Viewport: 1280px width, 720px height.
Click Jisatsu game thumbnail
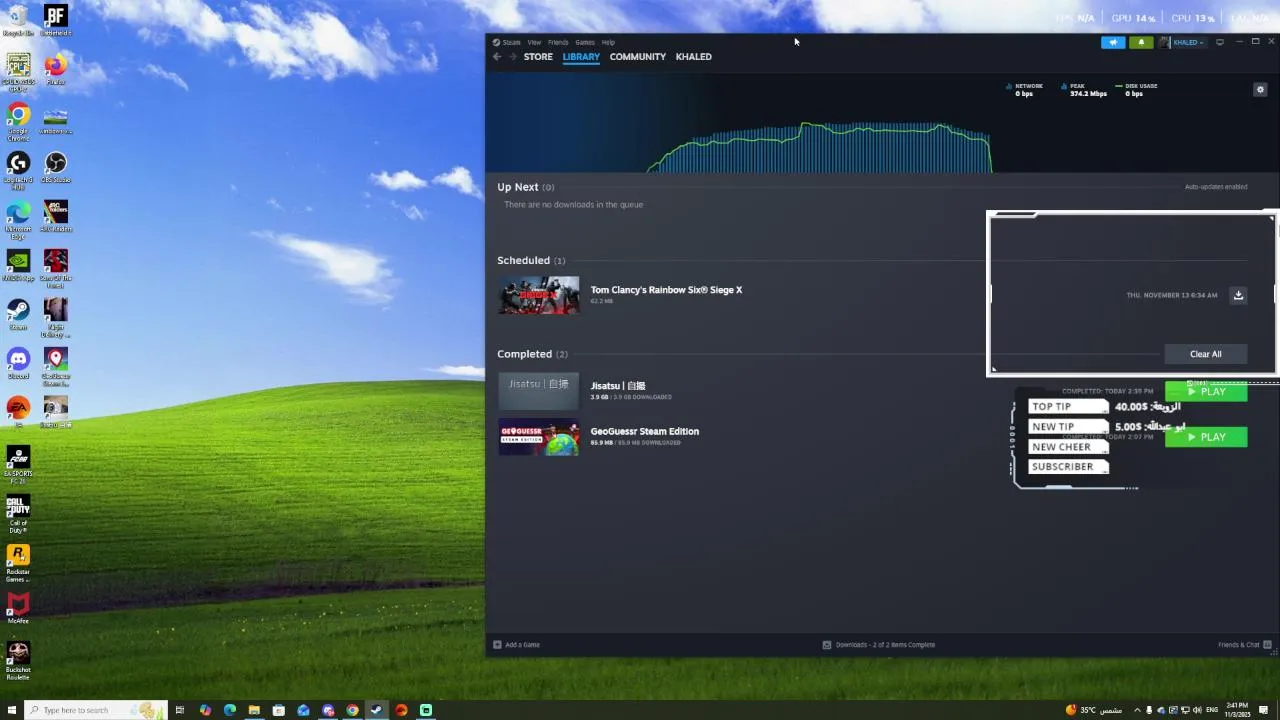(539, 391)
